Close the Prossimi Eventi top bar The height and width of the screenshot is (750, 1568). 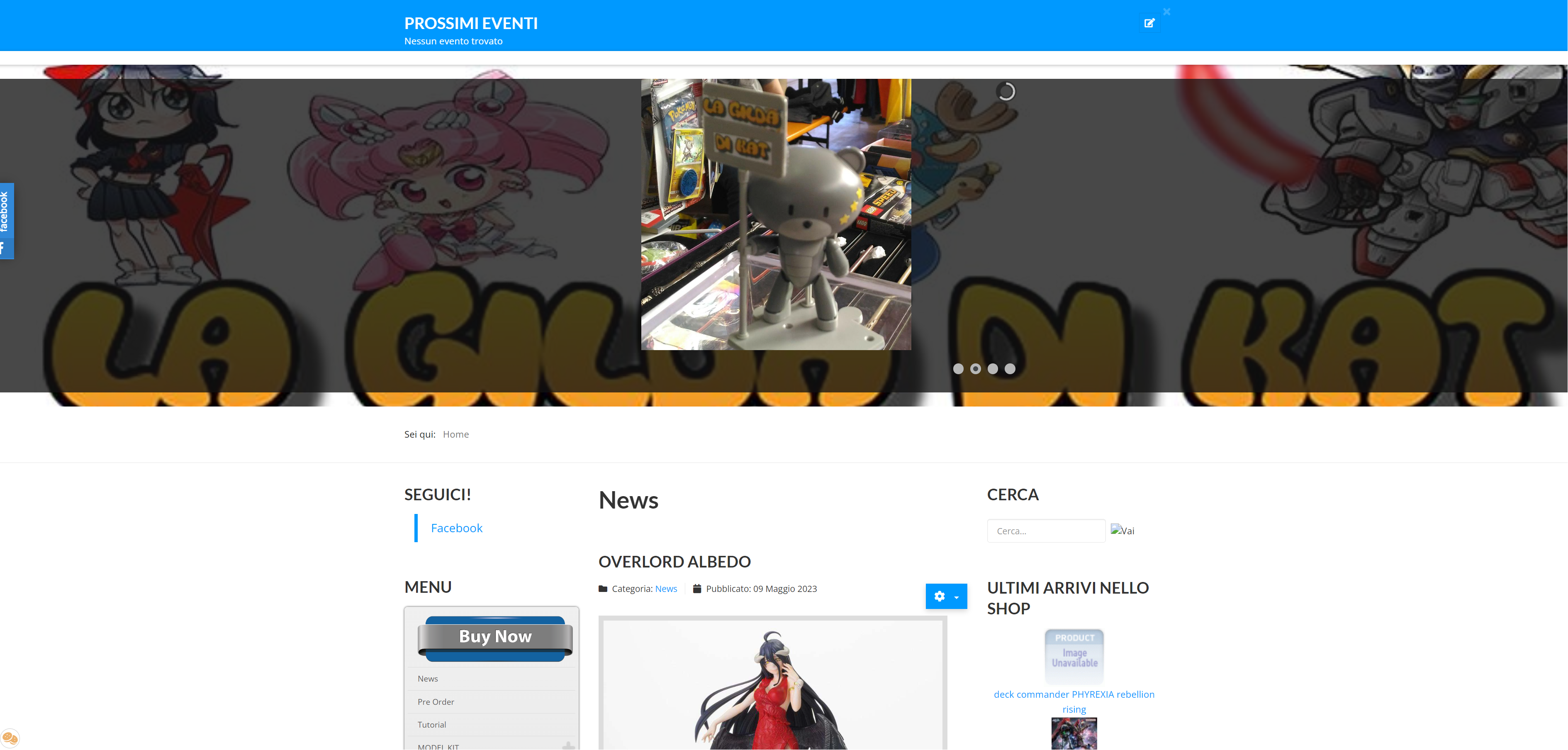[x=1166, y=12]
